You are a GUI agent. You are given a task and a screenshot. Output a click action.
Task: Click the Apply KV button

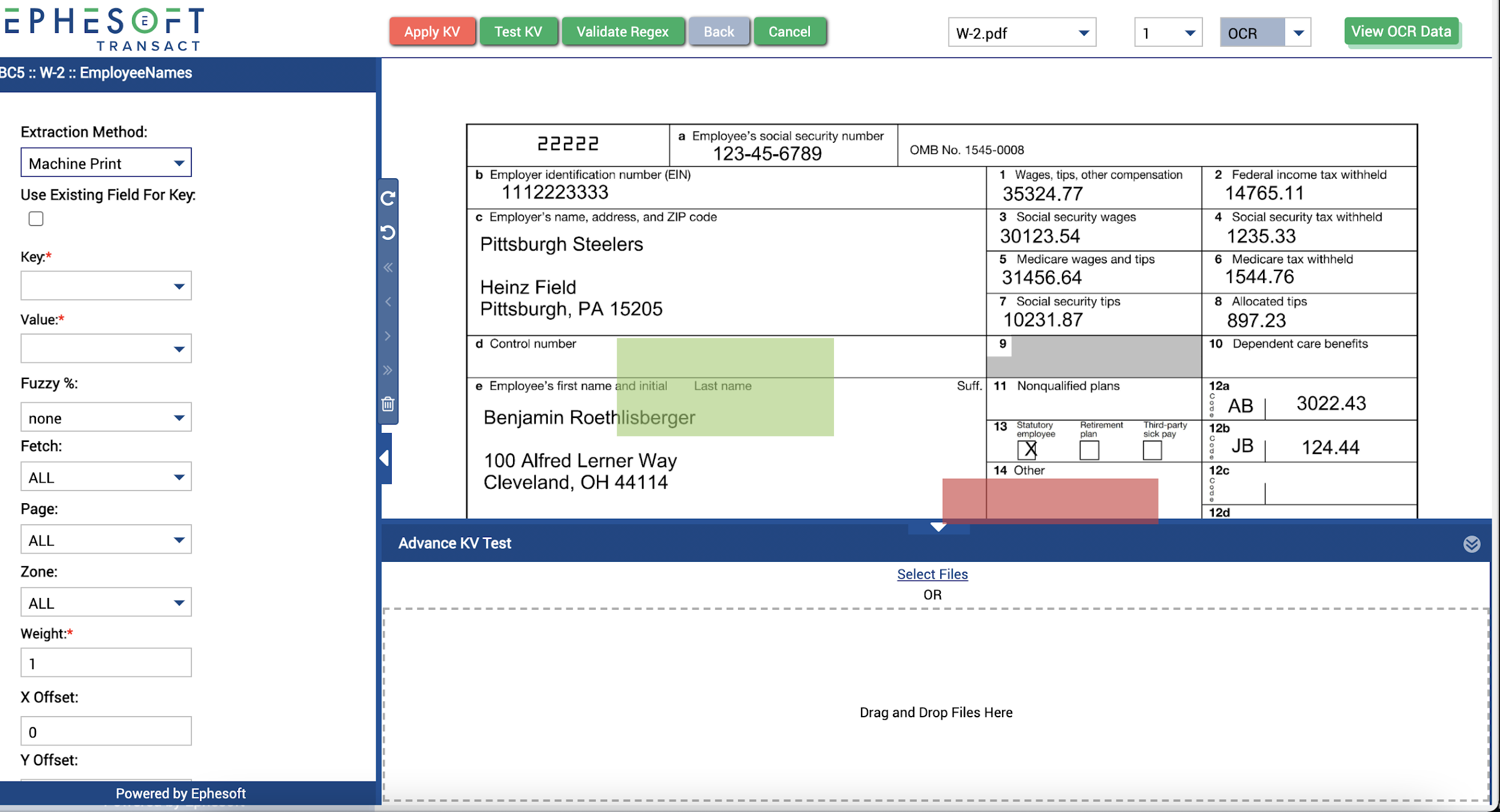coord(432,32)
